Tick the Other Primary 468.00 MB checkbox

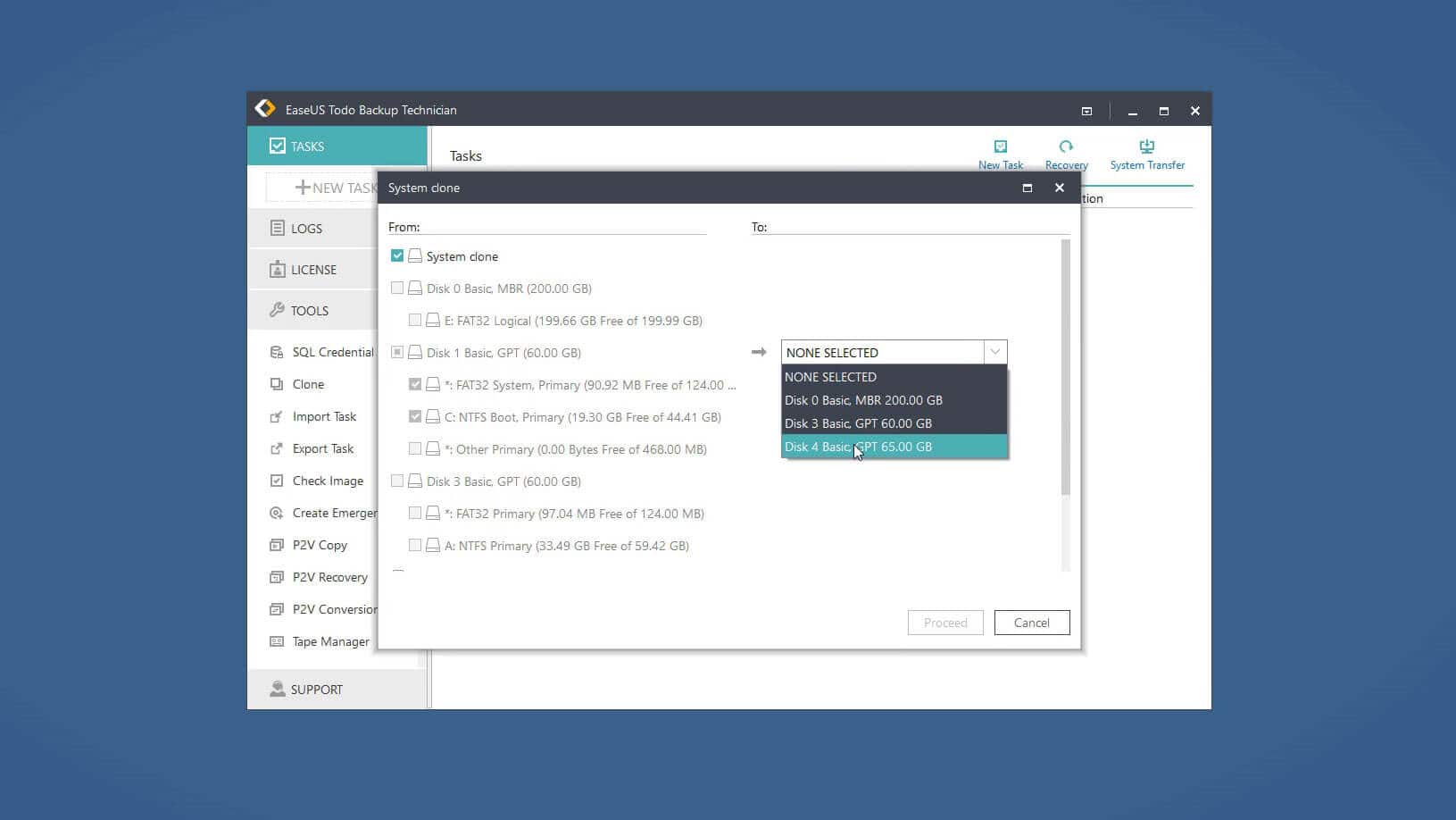point(415,448)
